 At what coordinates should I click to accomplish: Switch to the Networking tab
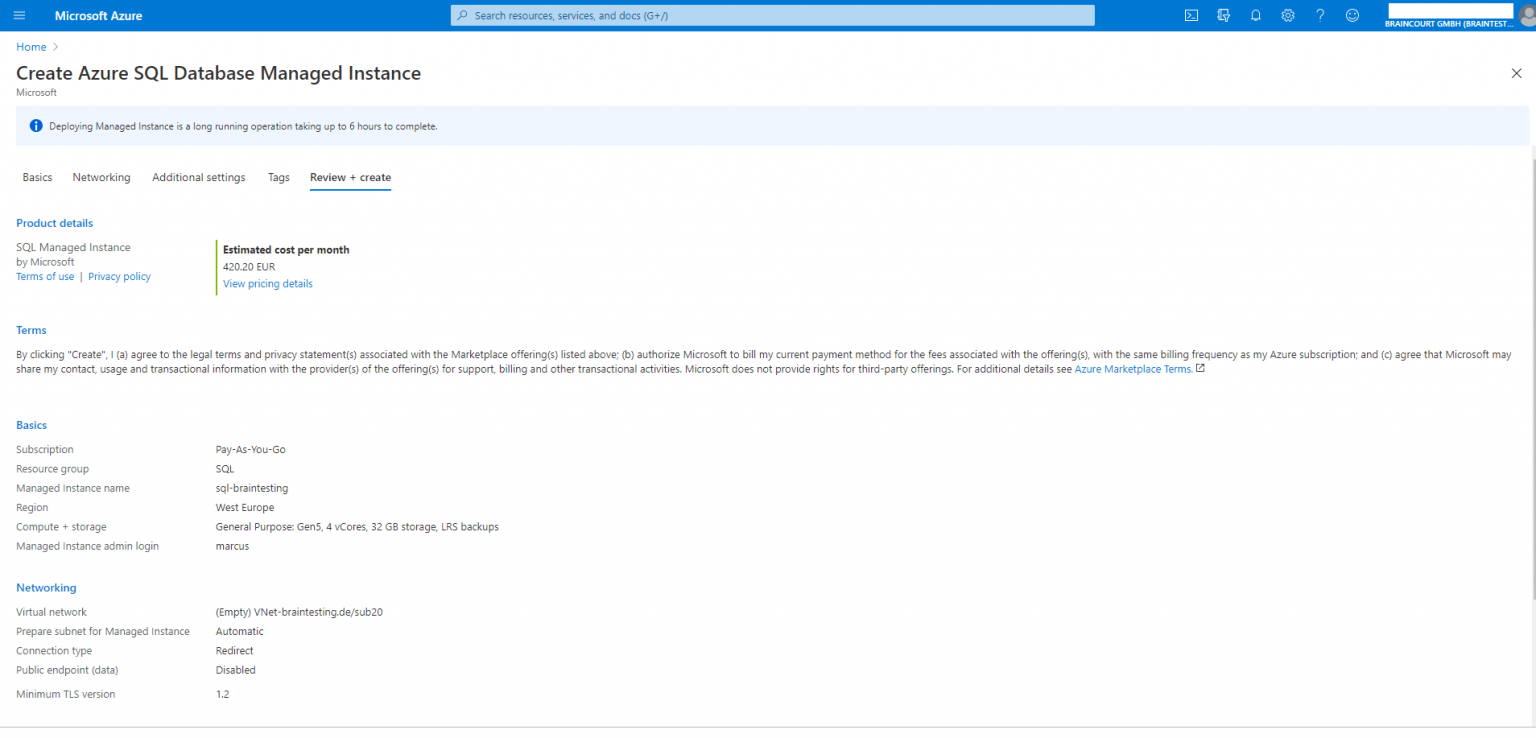101,177
